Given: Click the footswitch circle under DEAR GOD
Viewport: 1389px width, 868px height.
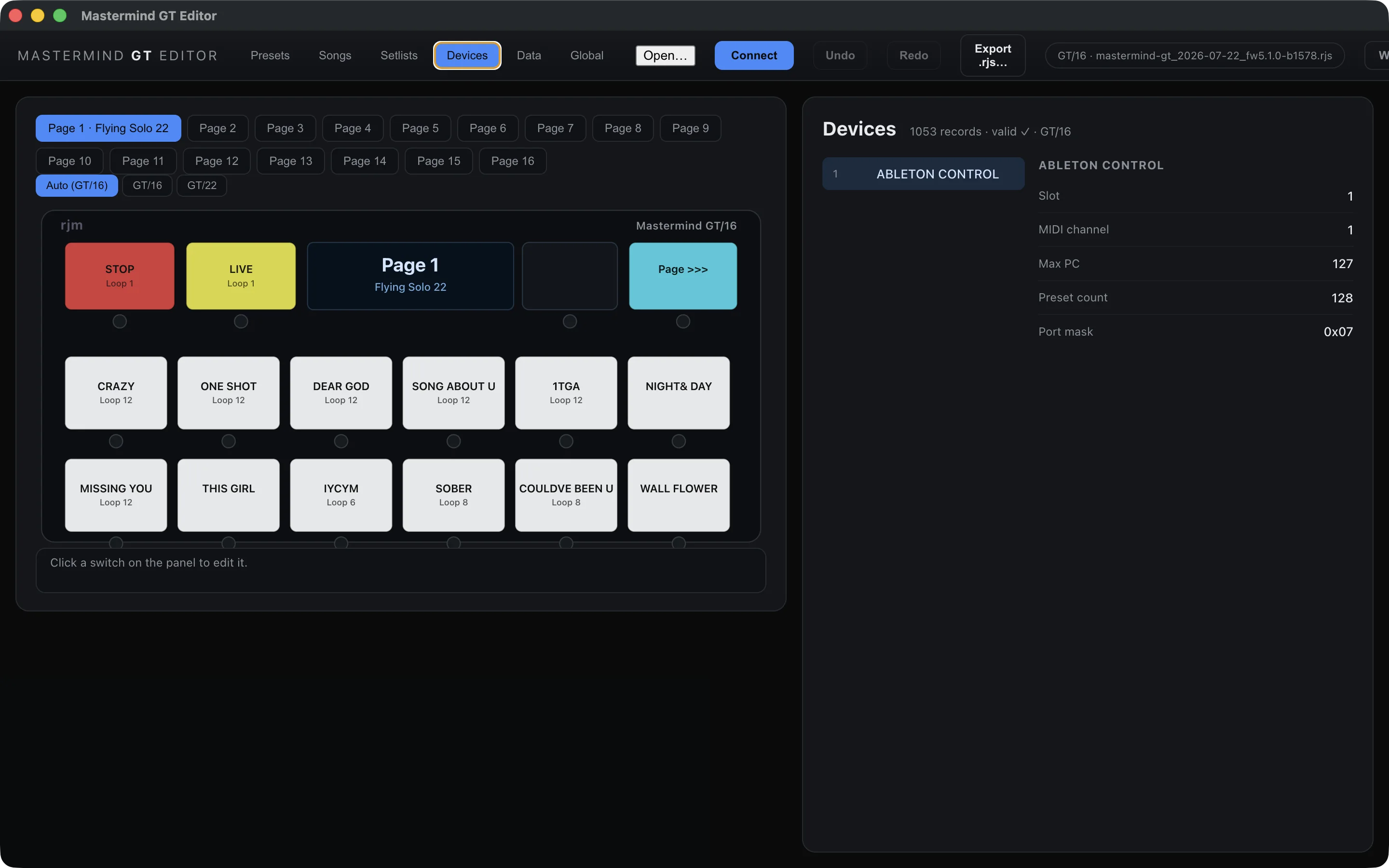Looking at the screenshot, I should point(341,441).
